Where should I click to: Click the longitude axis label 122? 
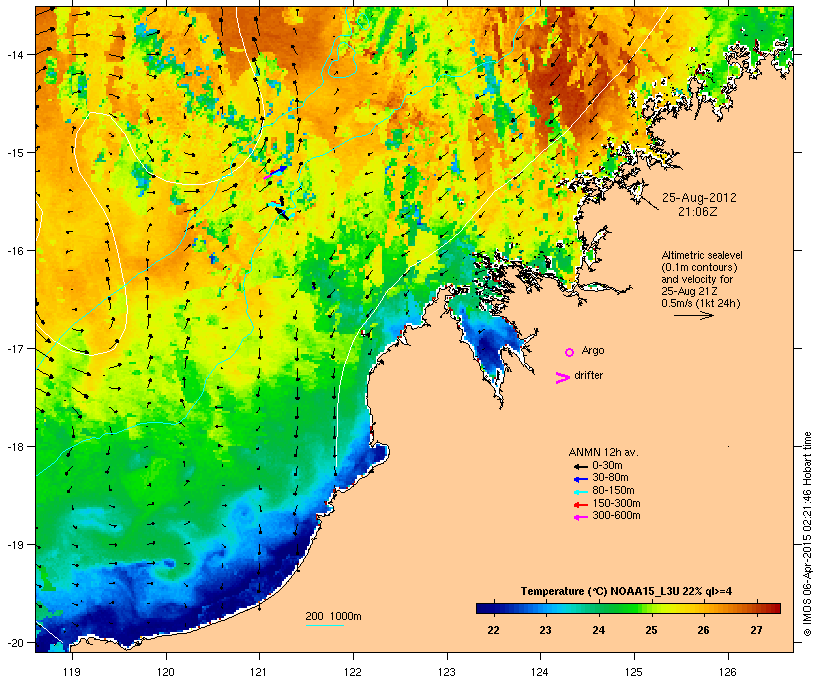pyautogui.click(x=353, y=672)
